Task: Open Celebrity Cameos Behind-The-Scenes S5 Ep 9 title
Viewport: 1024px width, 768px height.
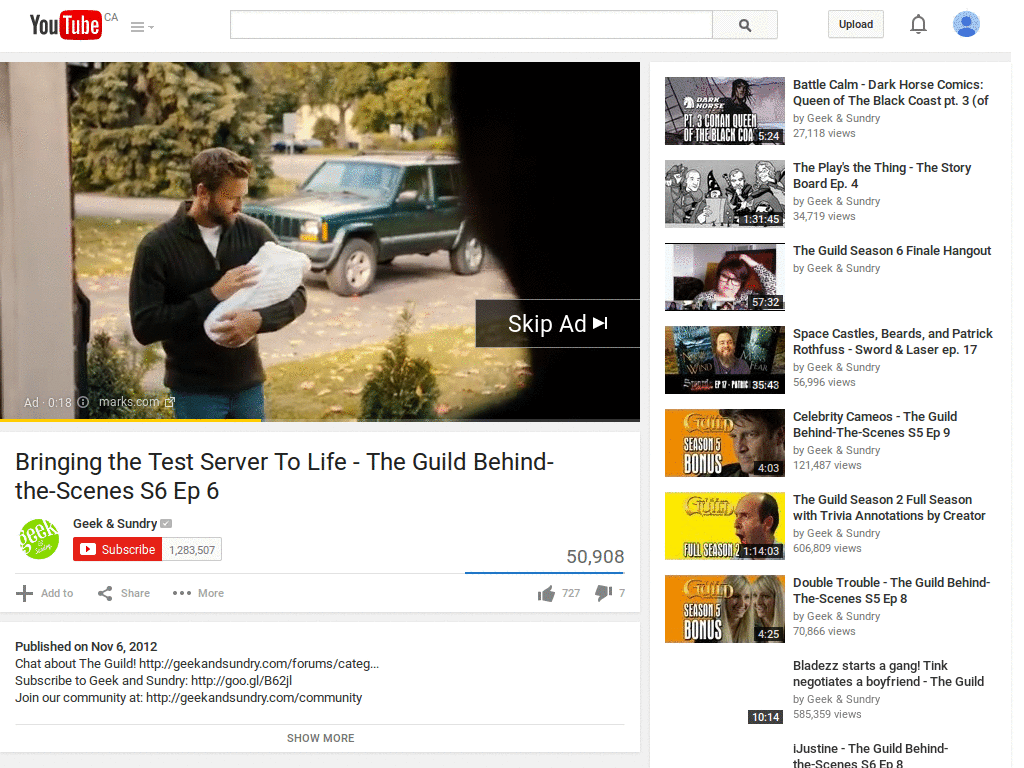Action: click(x=875, y=424)
